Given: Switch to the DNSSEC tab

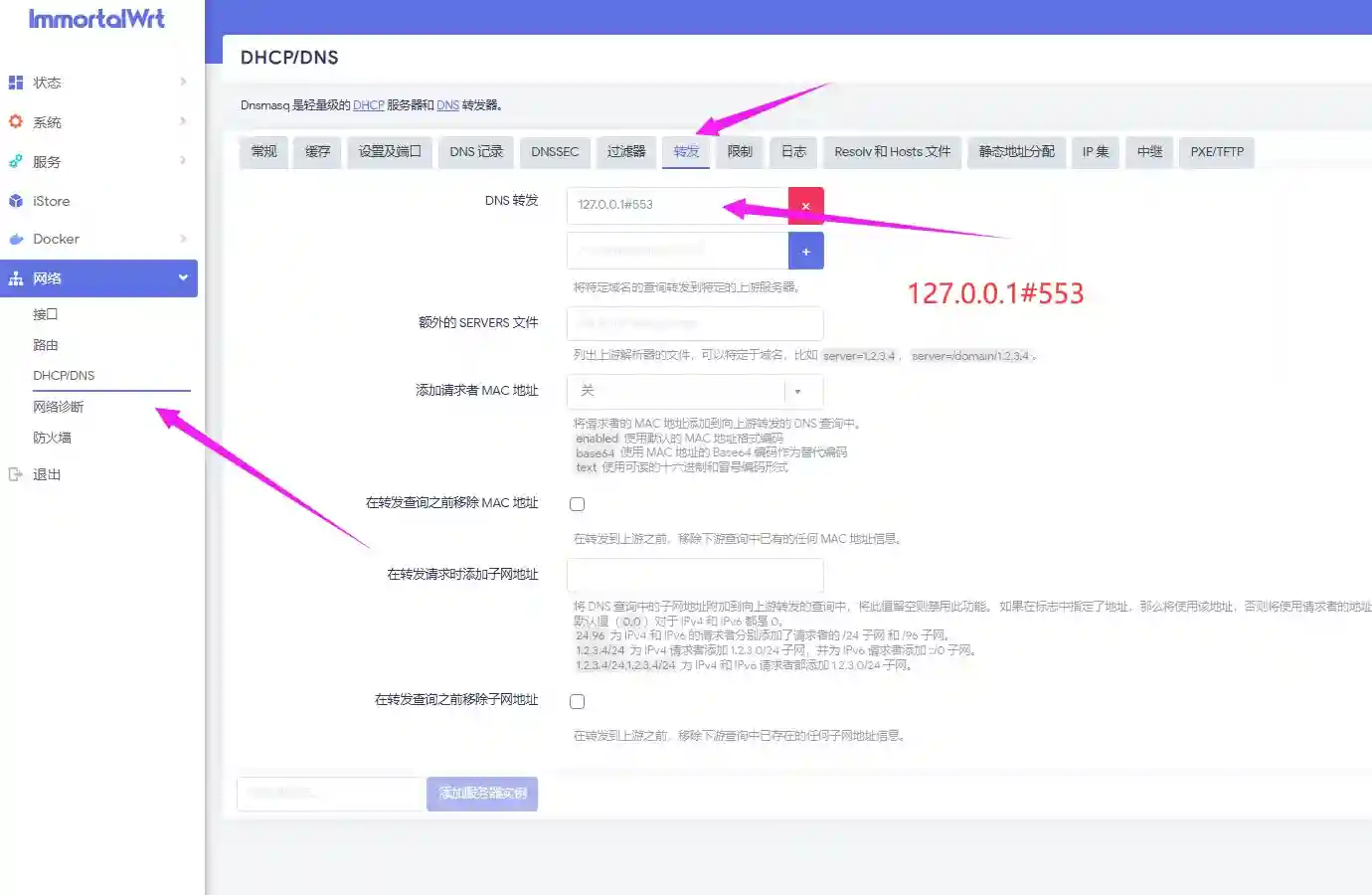Looking at the screenshot, I should [x=555, y=151].
